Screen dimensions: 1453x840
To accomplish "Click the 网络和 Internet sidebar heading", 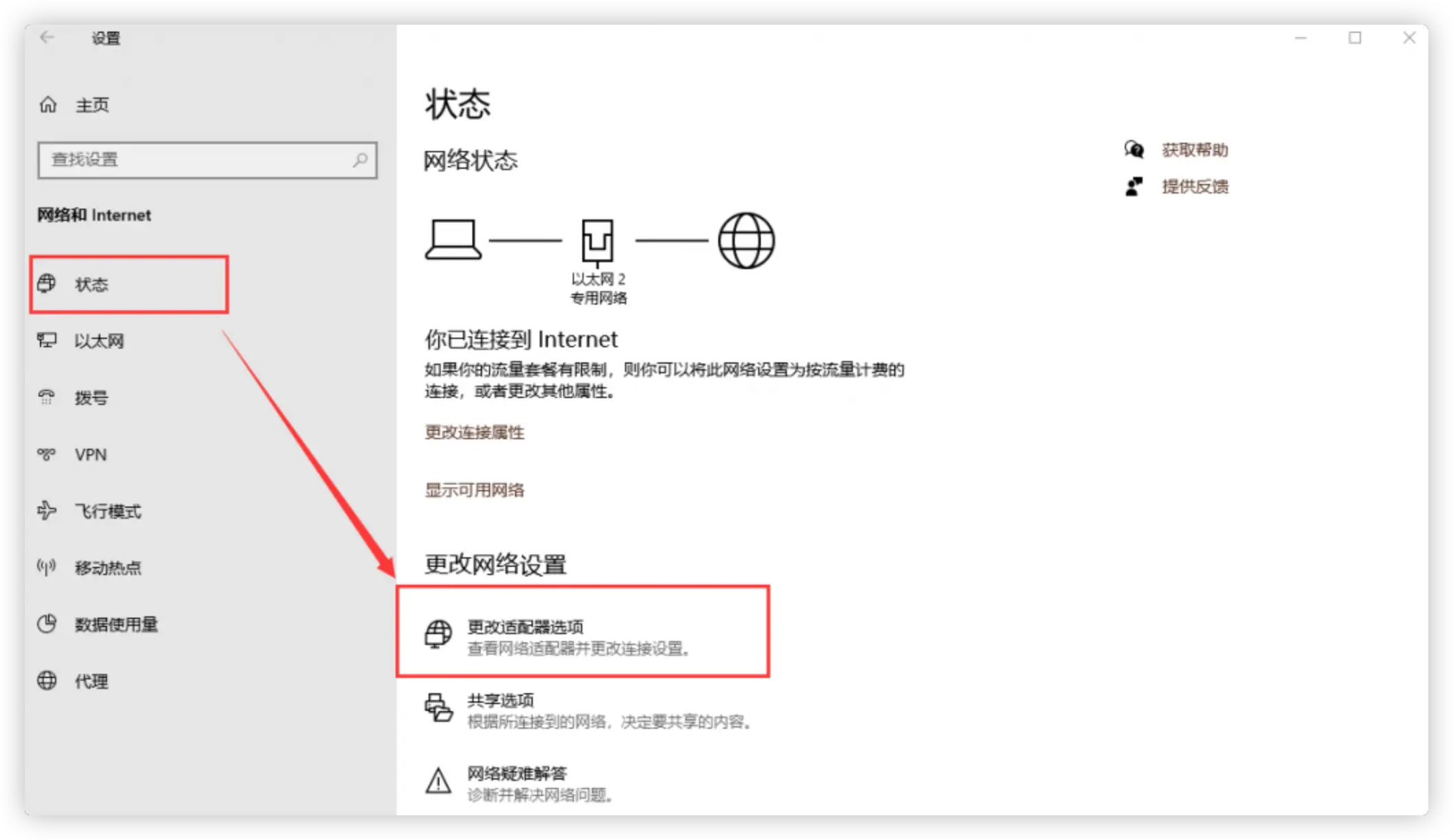I will [94, 215].
